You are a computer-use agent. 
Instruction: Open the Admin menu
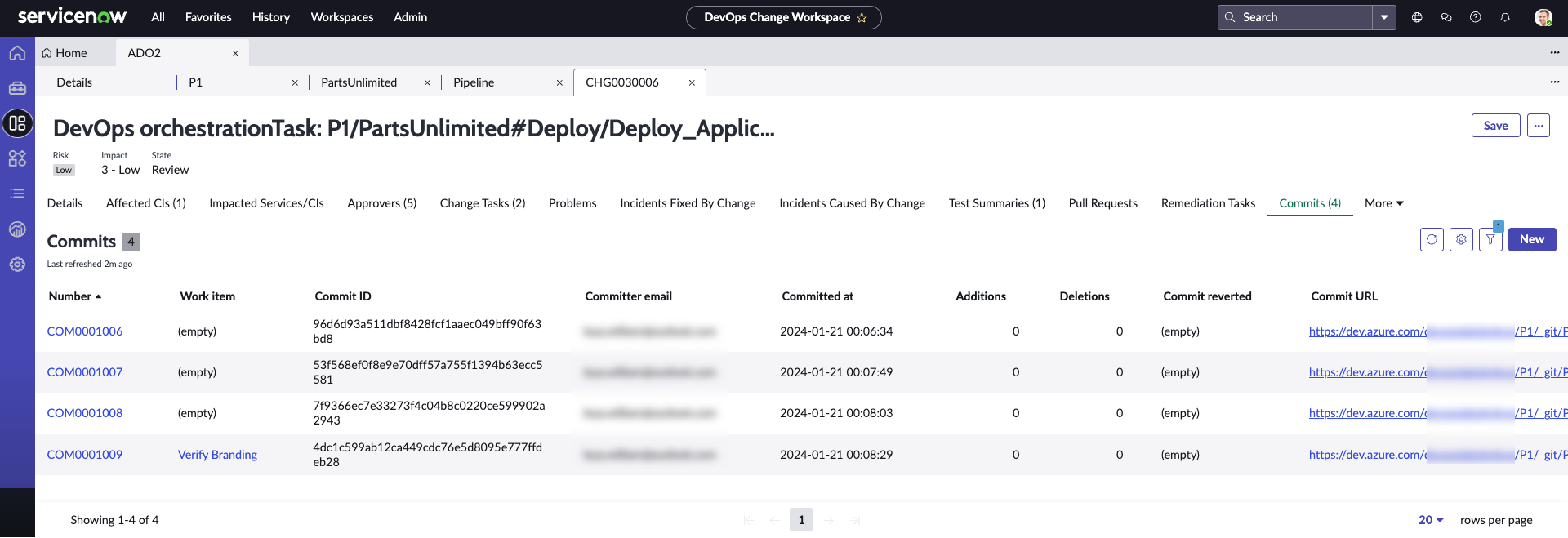tap(410, 17)
